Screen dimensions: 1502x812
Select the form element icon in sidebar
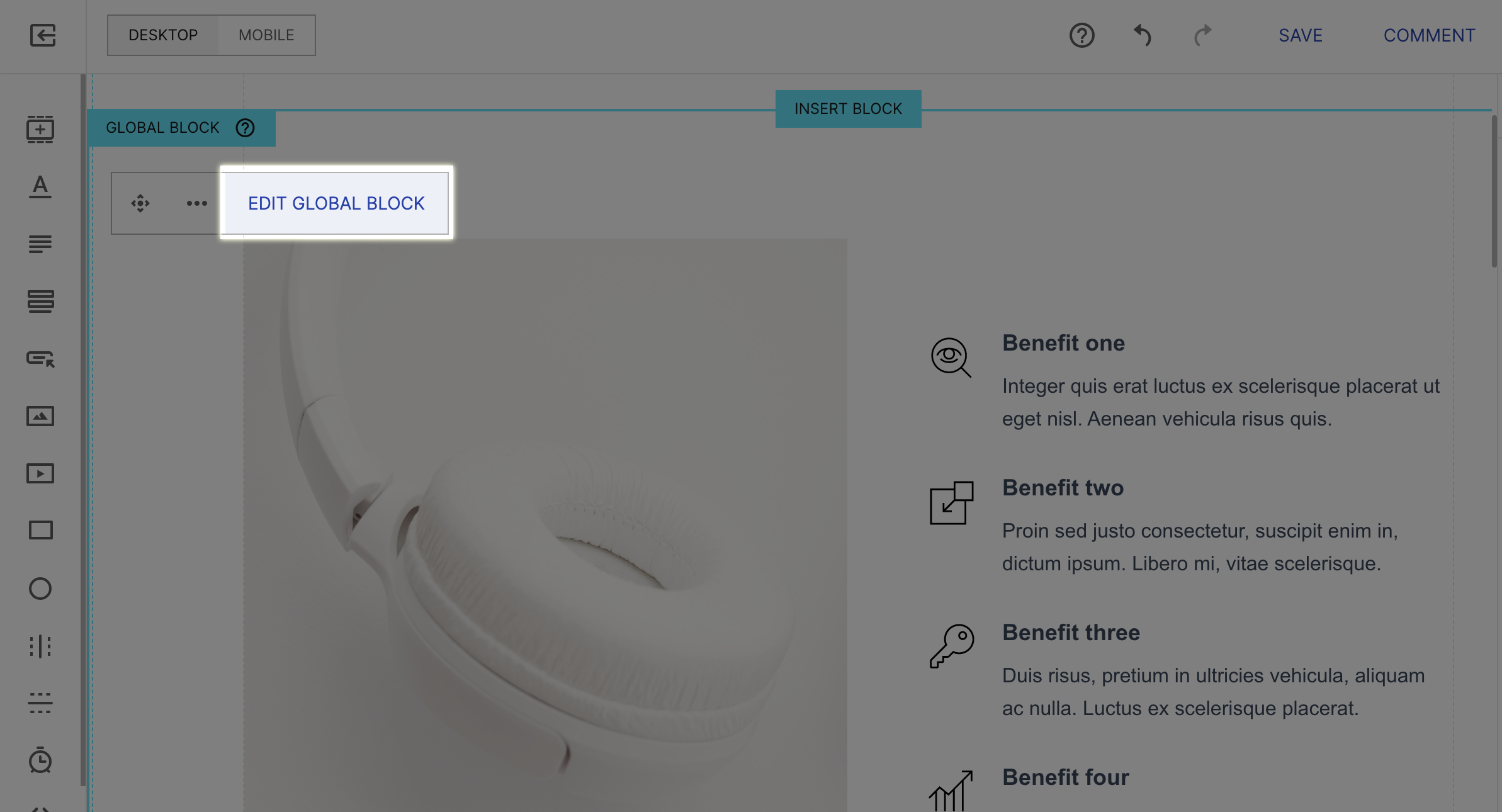pos(40,302)
